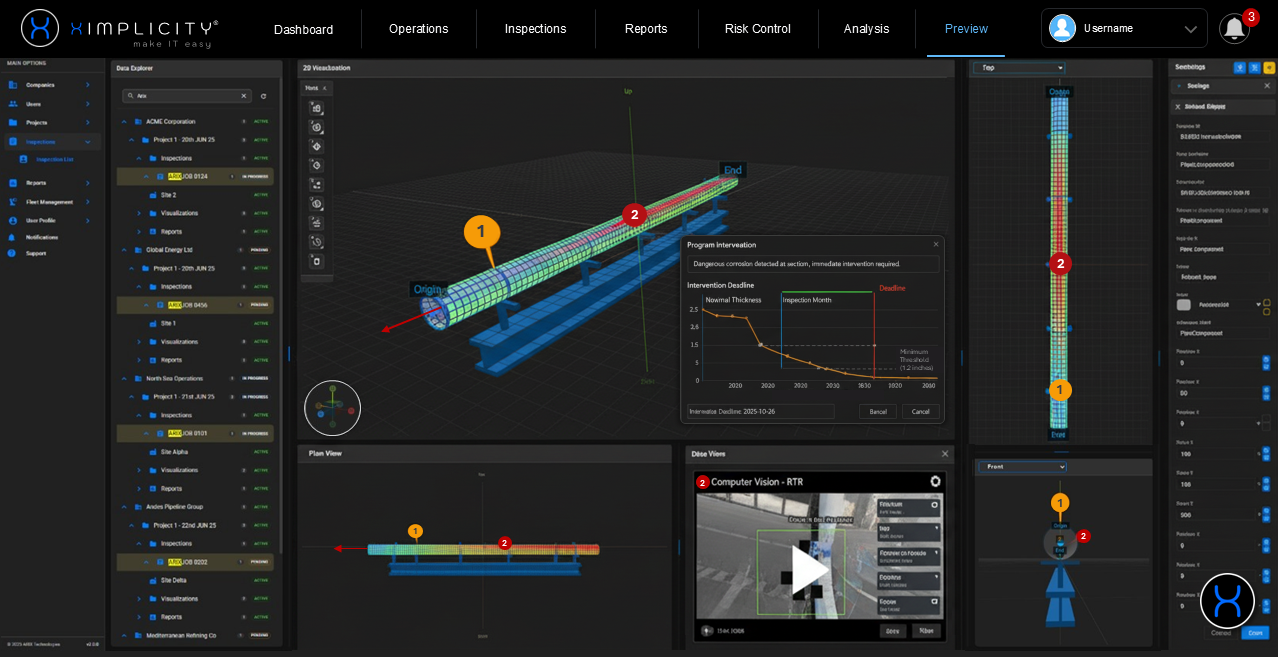Open the notifications bell with badge 3
The height and width of the screenshot is (657, 1278).
click(x=1234, y=28)
